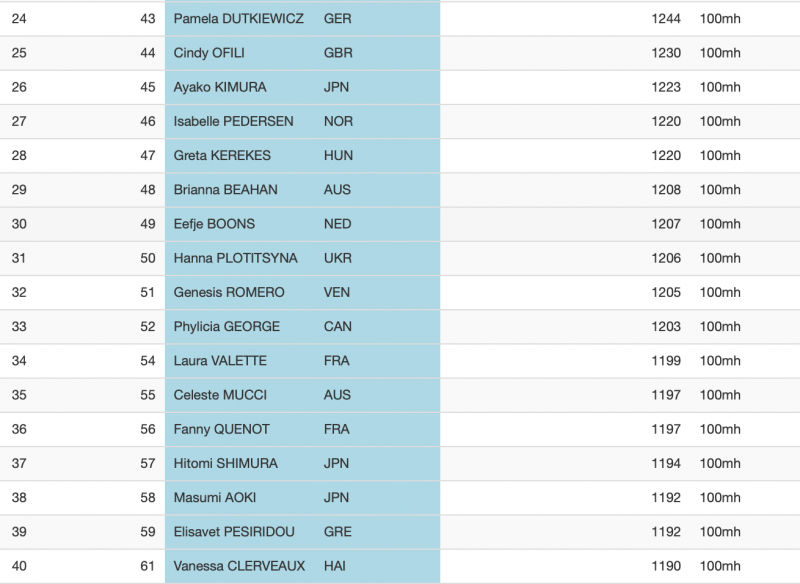Click athlete name Pamela DUTKIEWICZ

[x=238, y=19]
